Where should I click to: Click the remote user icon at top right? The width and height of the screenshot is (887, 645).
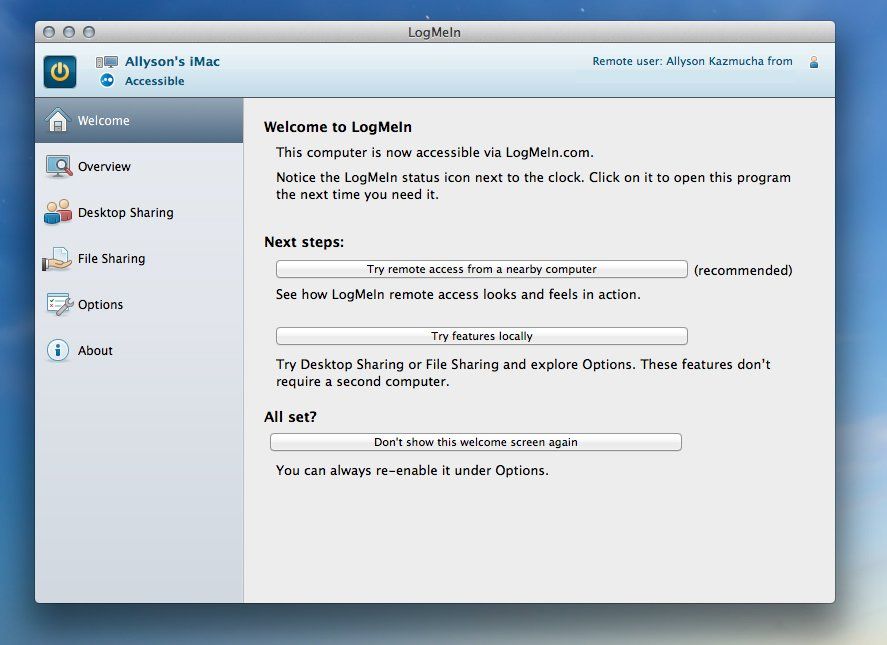point(812,60)
